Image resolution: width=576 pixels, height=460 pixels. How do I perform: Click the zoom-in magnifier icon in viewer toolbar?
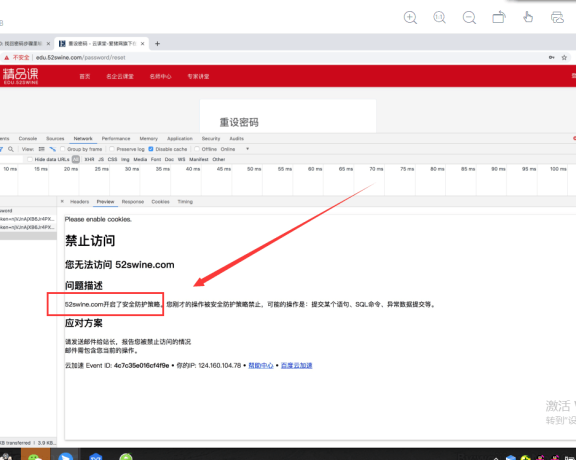click(x=410, y=17)
